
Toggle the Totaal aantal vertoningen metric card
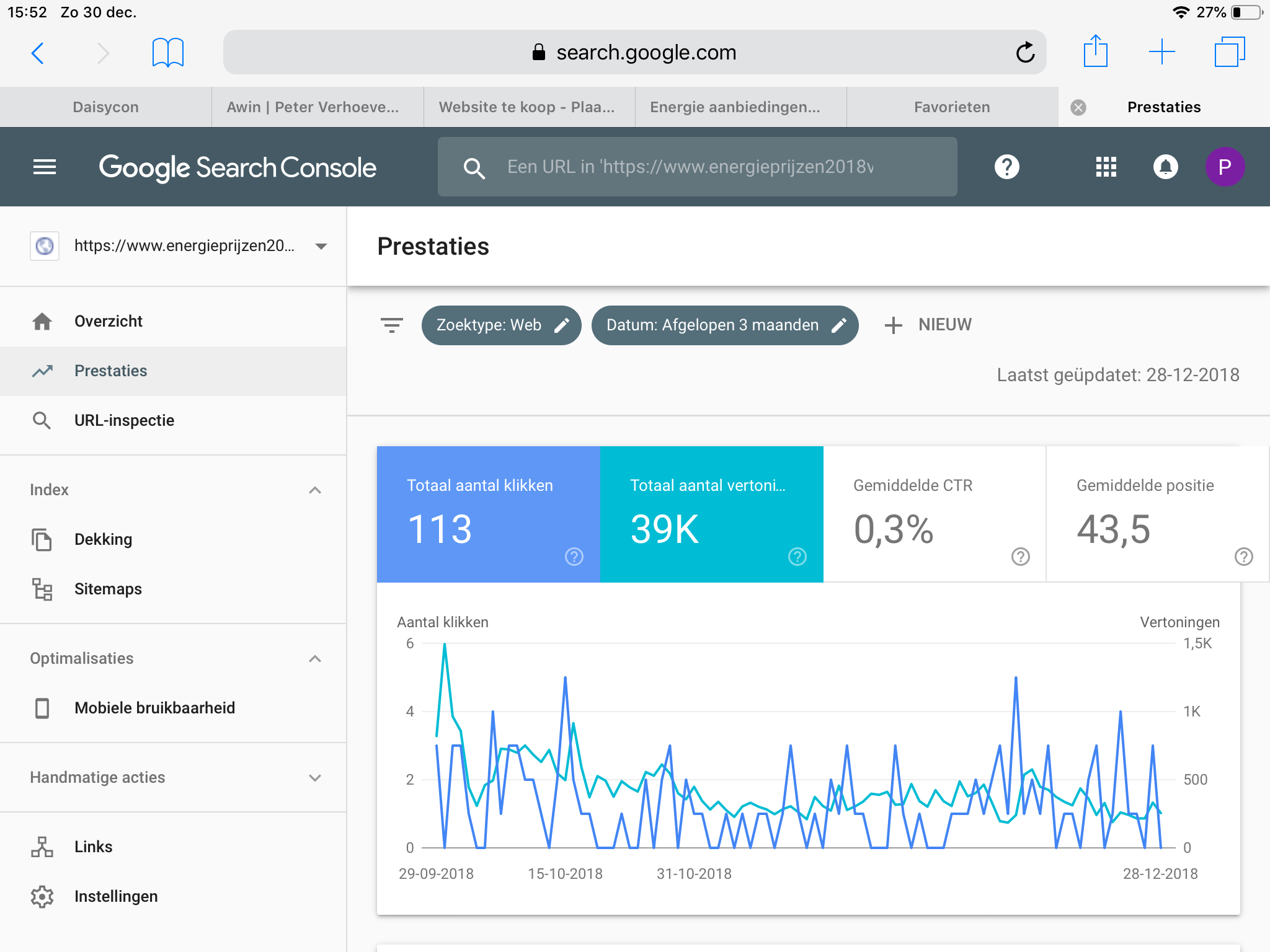(x=712, y=514)
